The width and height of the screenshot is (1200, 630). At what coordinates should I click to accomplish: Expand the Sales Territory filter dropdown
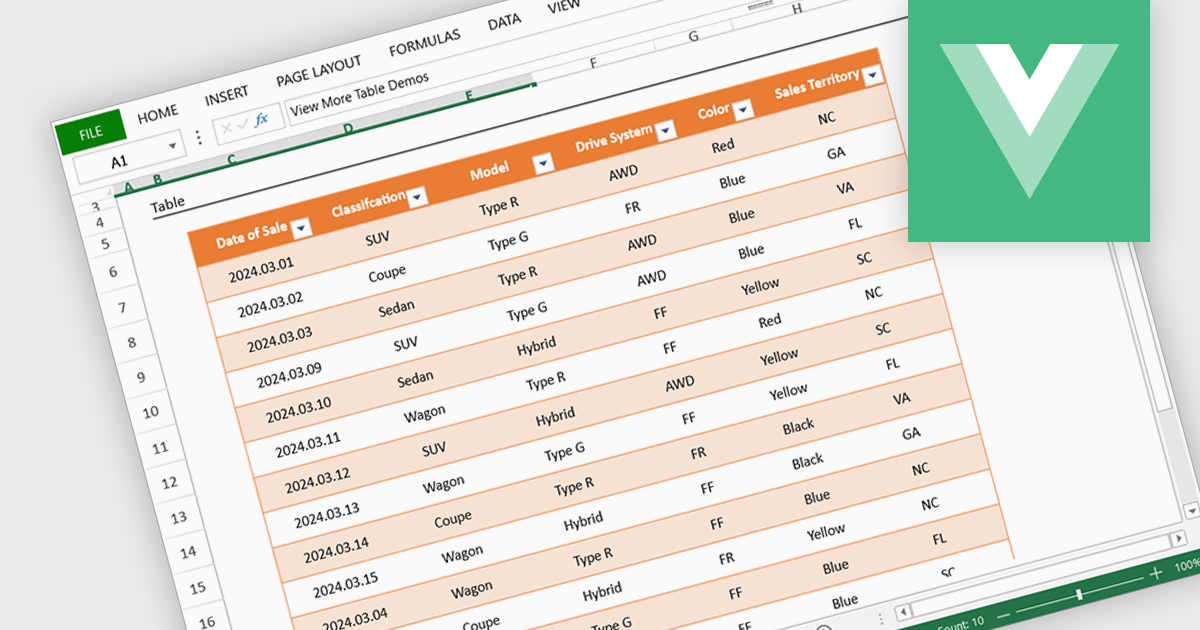873,75
